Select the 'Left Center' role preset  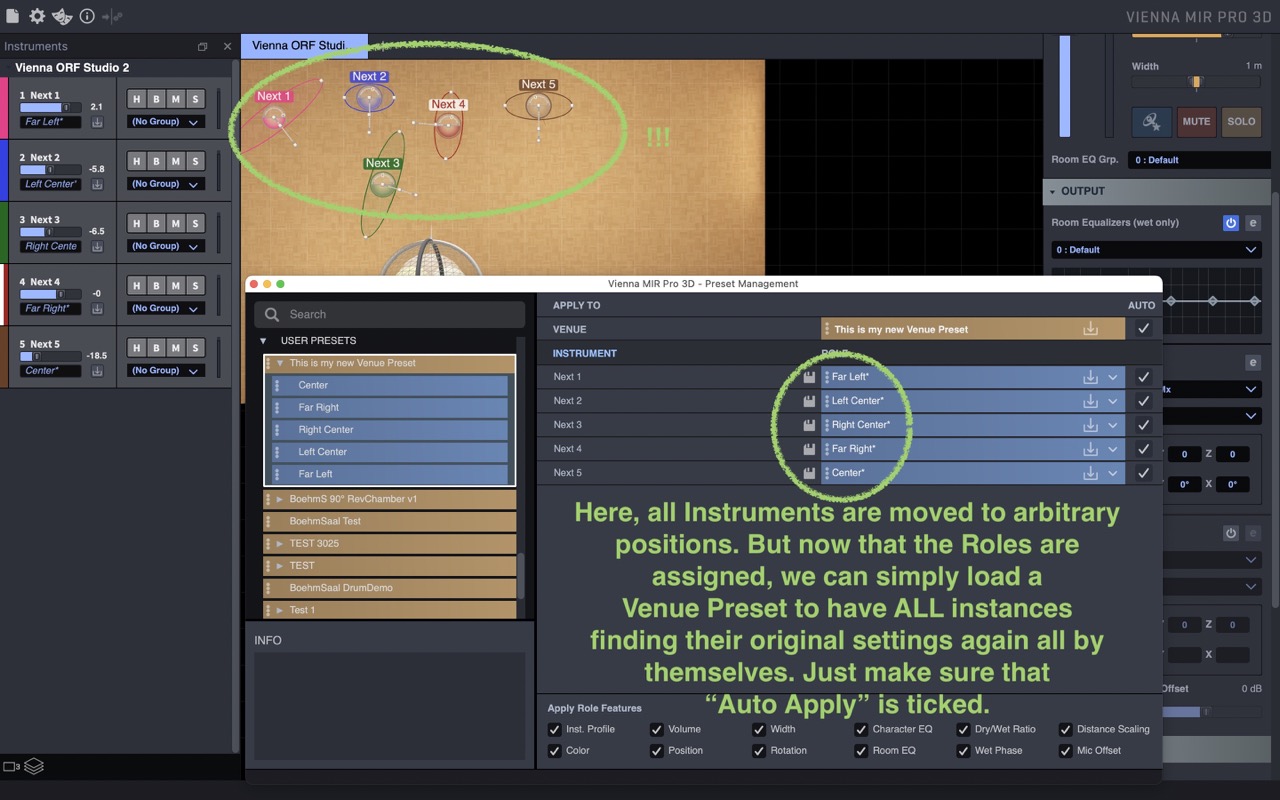(x=390, y=452)
